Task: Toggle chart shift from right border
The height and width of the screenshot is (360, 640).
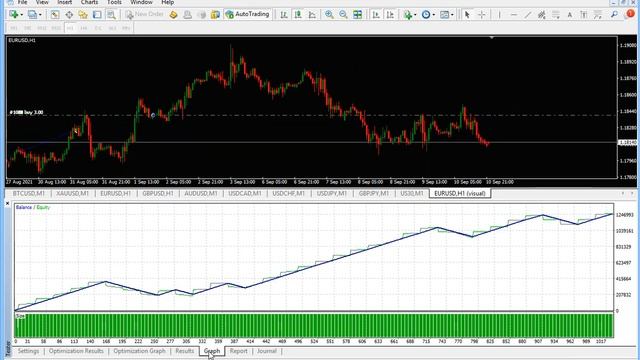Action: (390, 15)
